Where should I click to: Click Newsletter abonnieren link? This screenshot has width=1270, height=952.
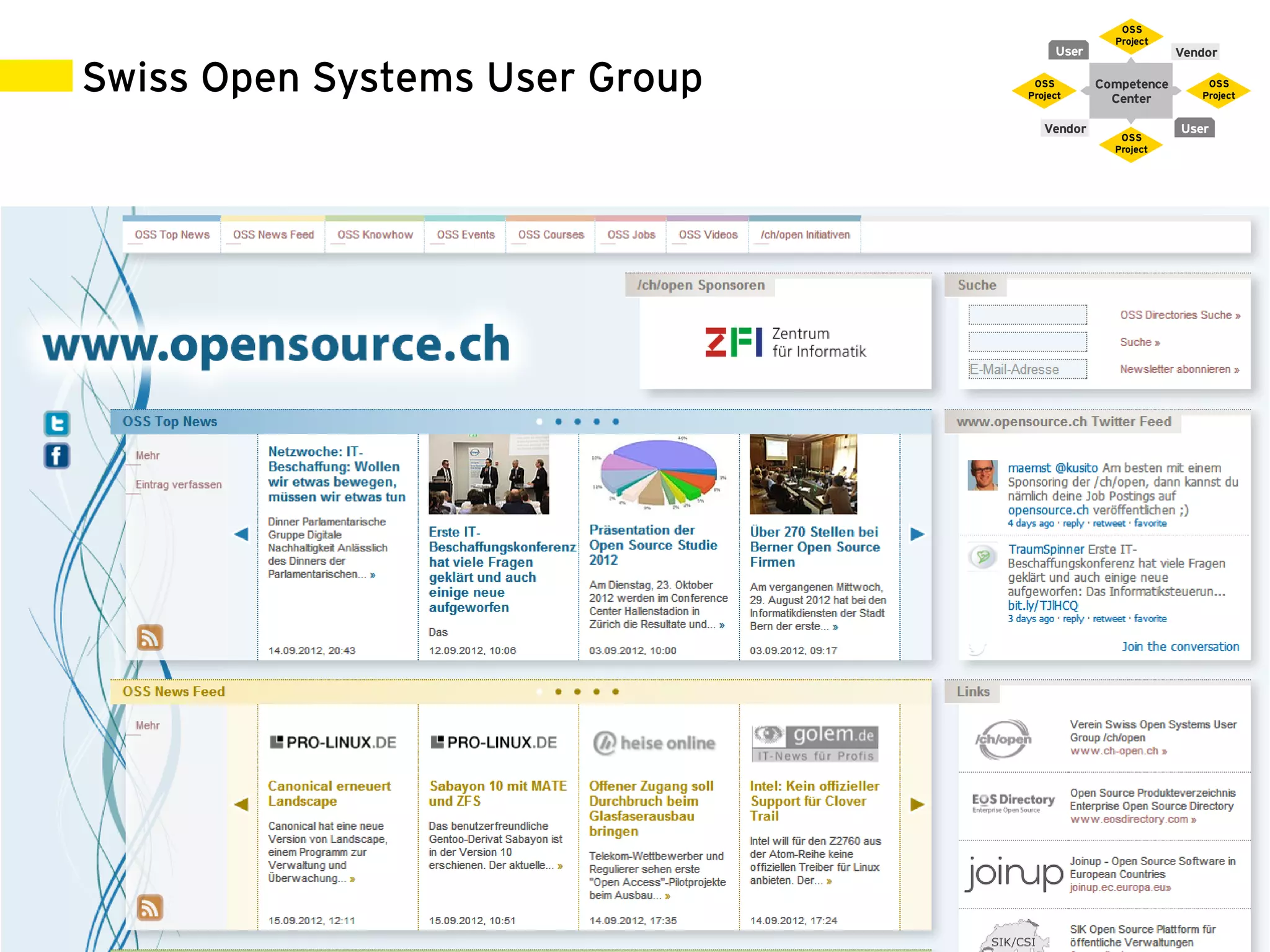[1179, 370]
